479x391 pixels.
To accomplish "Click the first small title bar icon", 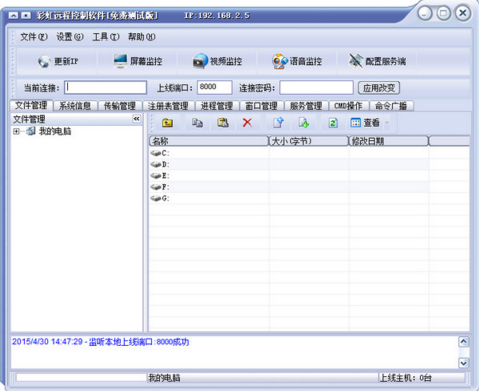I will coord(13,15).
